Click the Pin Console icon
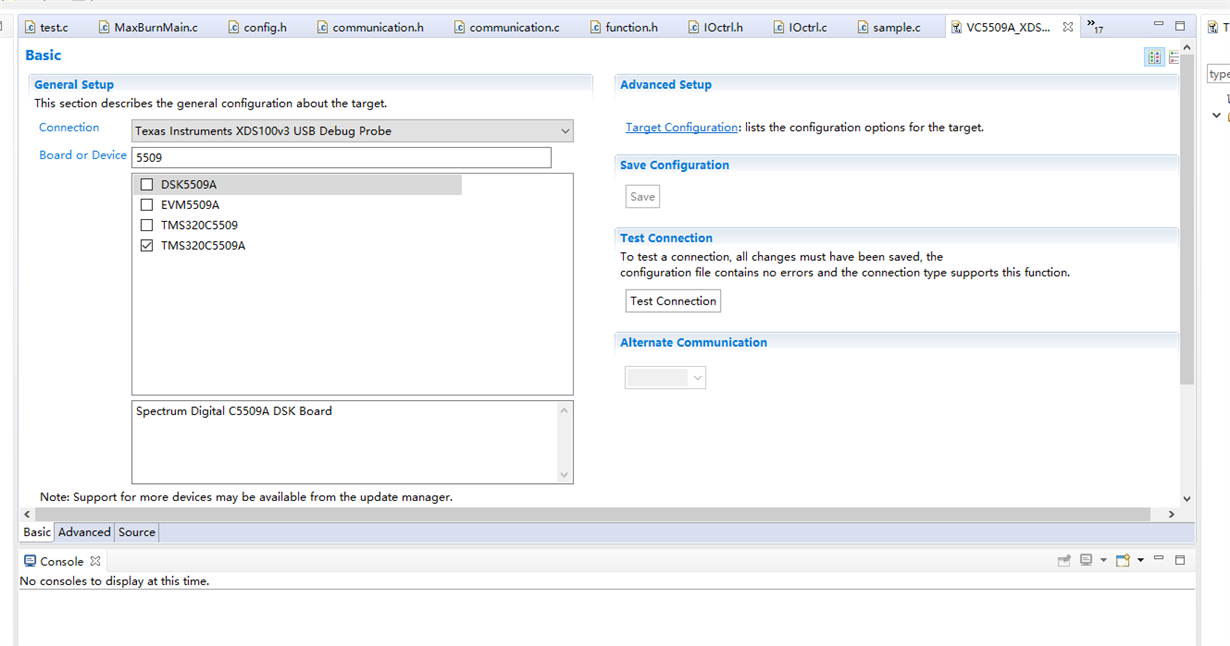This screenshot has height=646, width=1230. (x=1064, y=561)
